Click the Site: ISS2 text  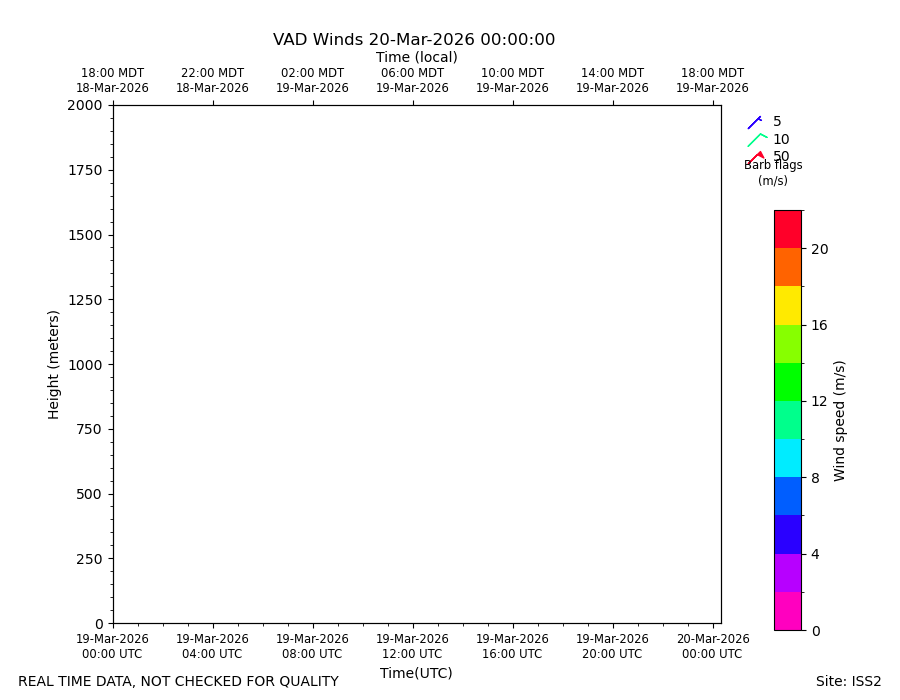coord(848,681)
